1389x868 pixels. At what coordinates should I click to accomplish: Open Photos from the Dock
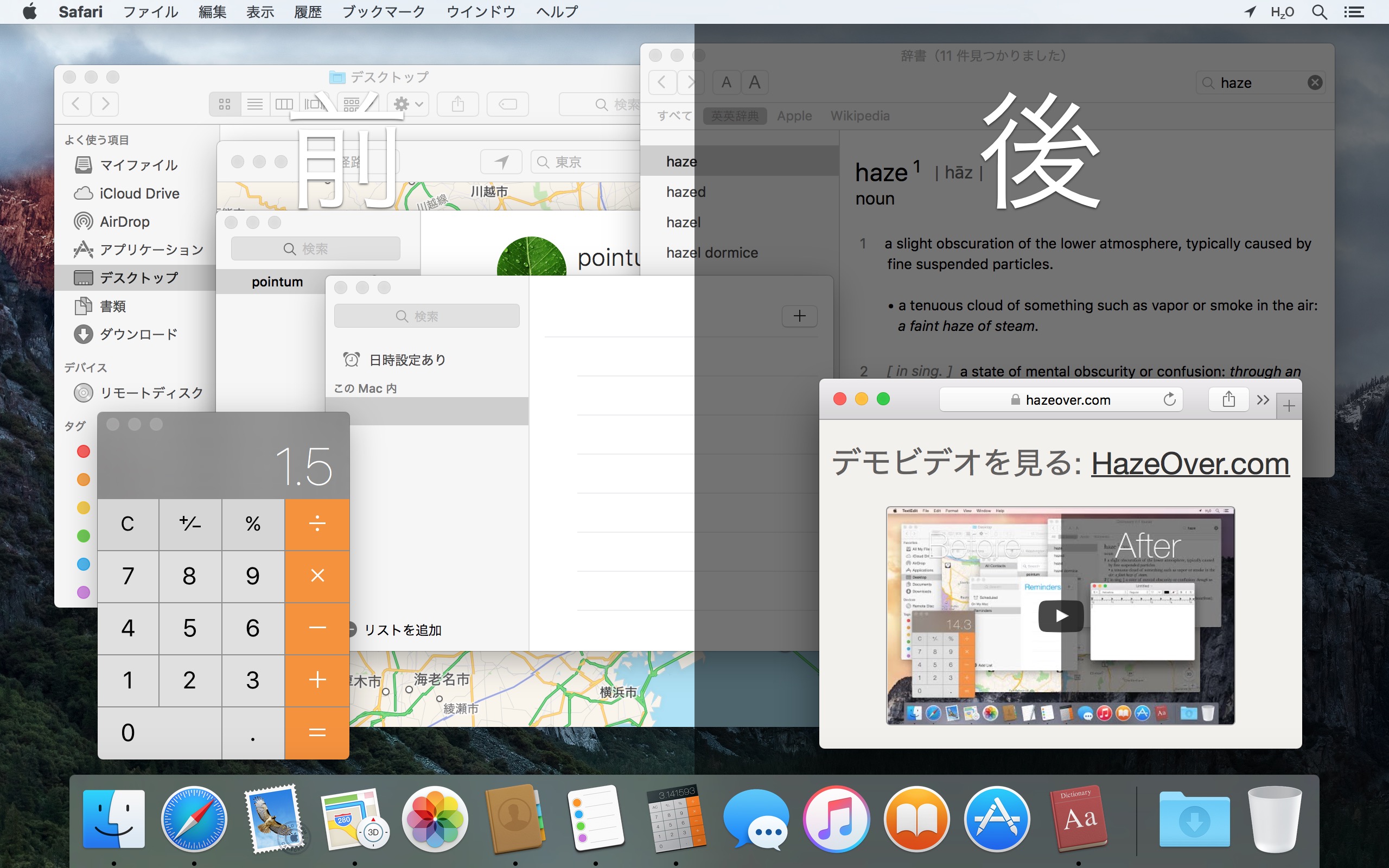point(435,819)
